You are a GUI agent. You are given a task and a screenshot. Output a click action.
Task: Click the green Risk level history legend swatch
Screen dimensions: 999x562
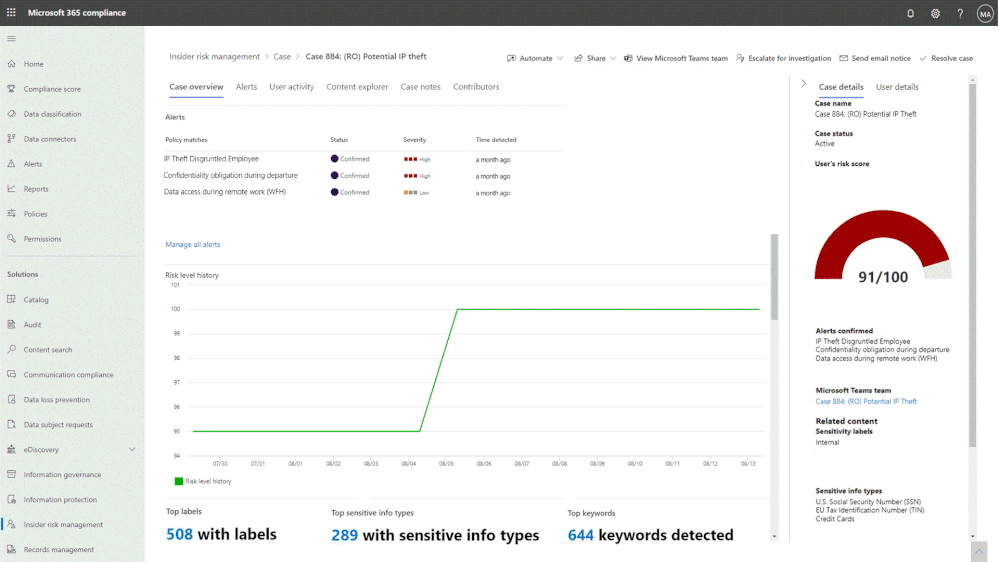pyautogui.click(x=178, y=481)
